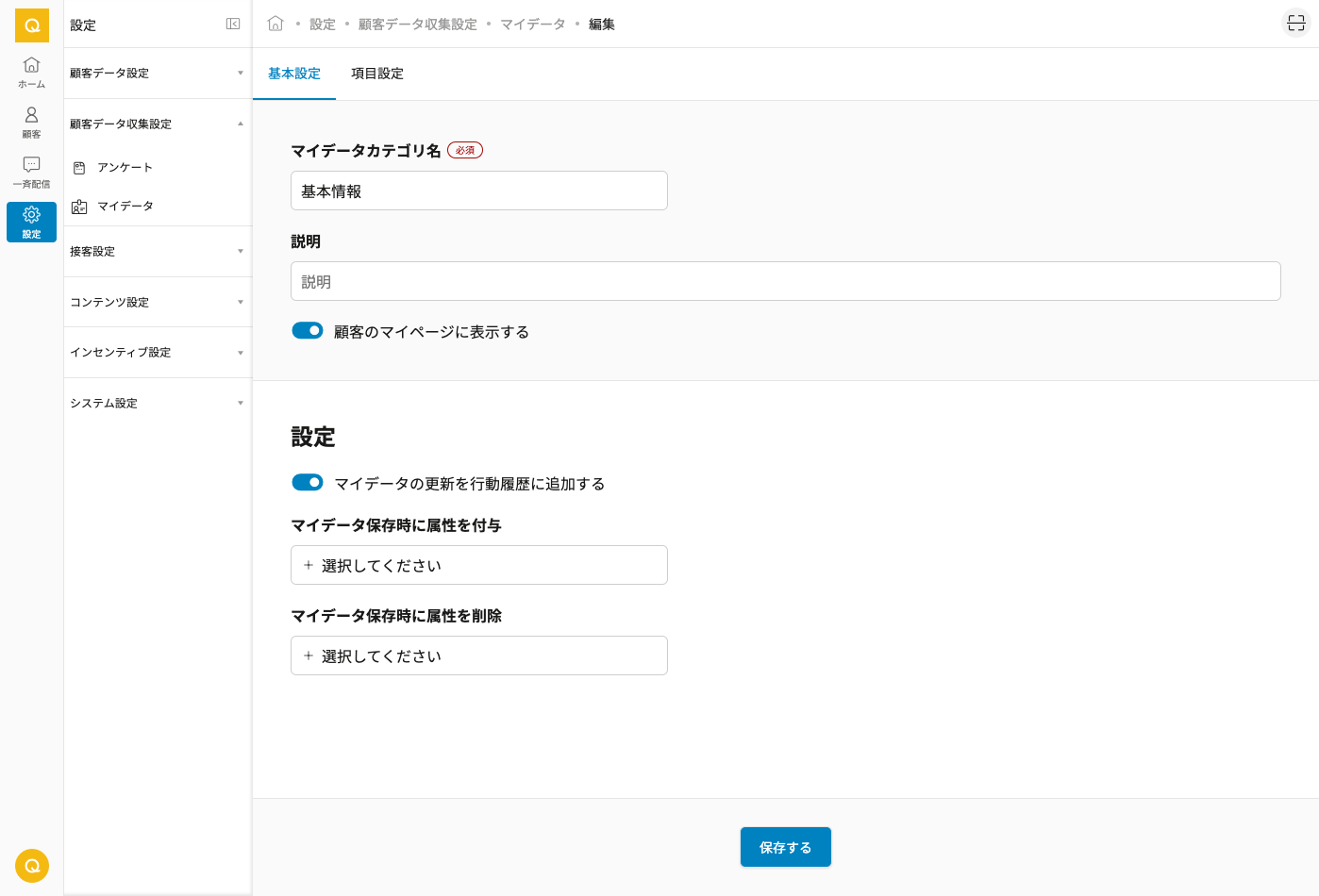This screenshot has width=1319, height=896.
Task: Disable マイデータの更新を行動履歴に追加する toggle
Action: [x=308, y=482]
